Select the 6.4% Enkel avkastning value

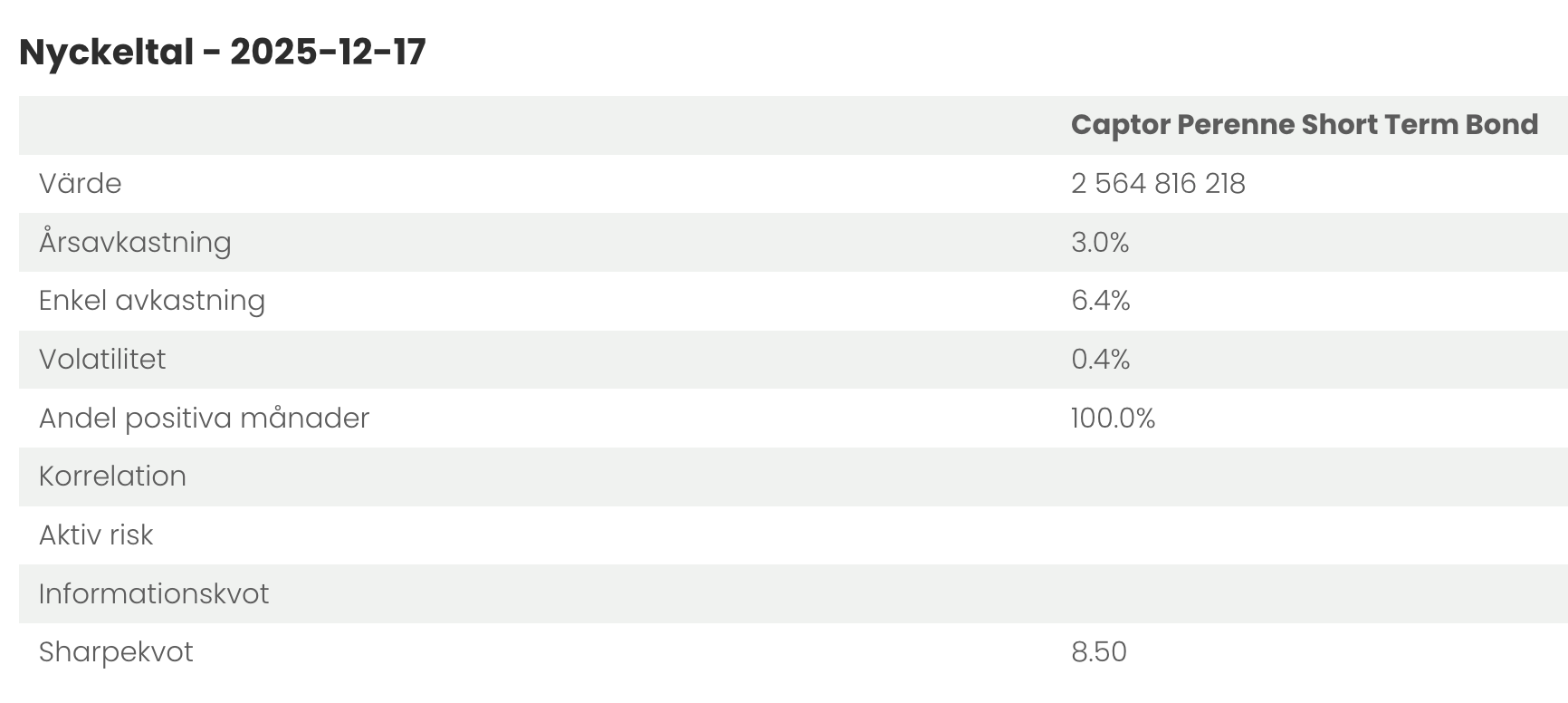(x=1101, y=301)
